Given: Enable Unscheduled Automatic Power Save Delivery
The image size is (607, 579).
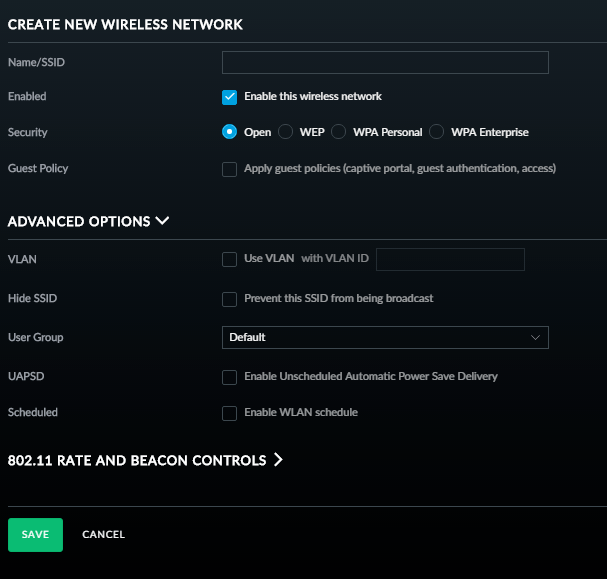Looking at the screenshot, I should coord(230,377).
